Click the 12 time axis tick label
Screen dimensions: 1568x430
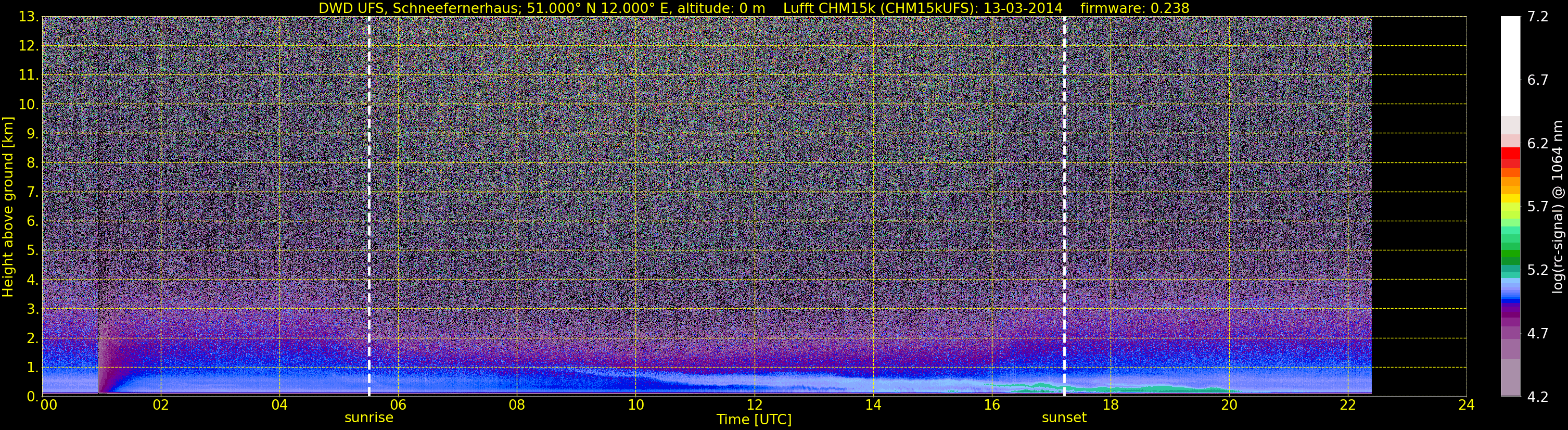(x=754, y=405)
